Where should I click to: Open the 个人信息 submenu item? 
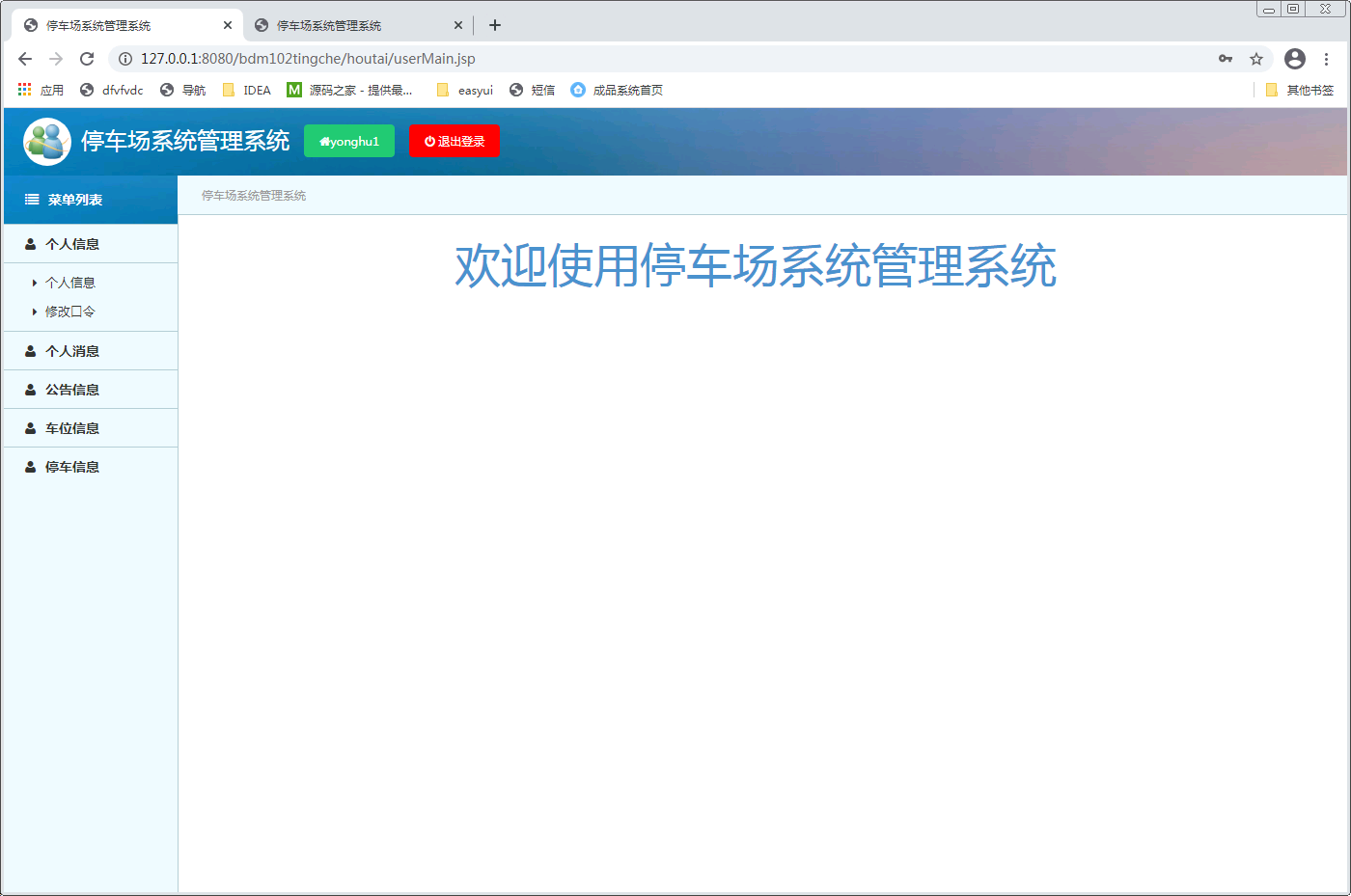[x=70, y=283]
